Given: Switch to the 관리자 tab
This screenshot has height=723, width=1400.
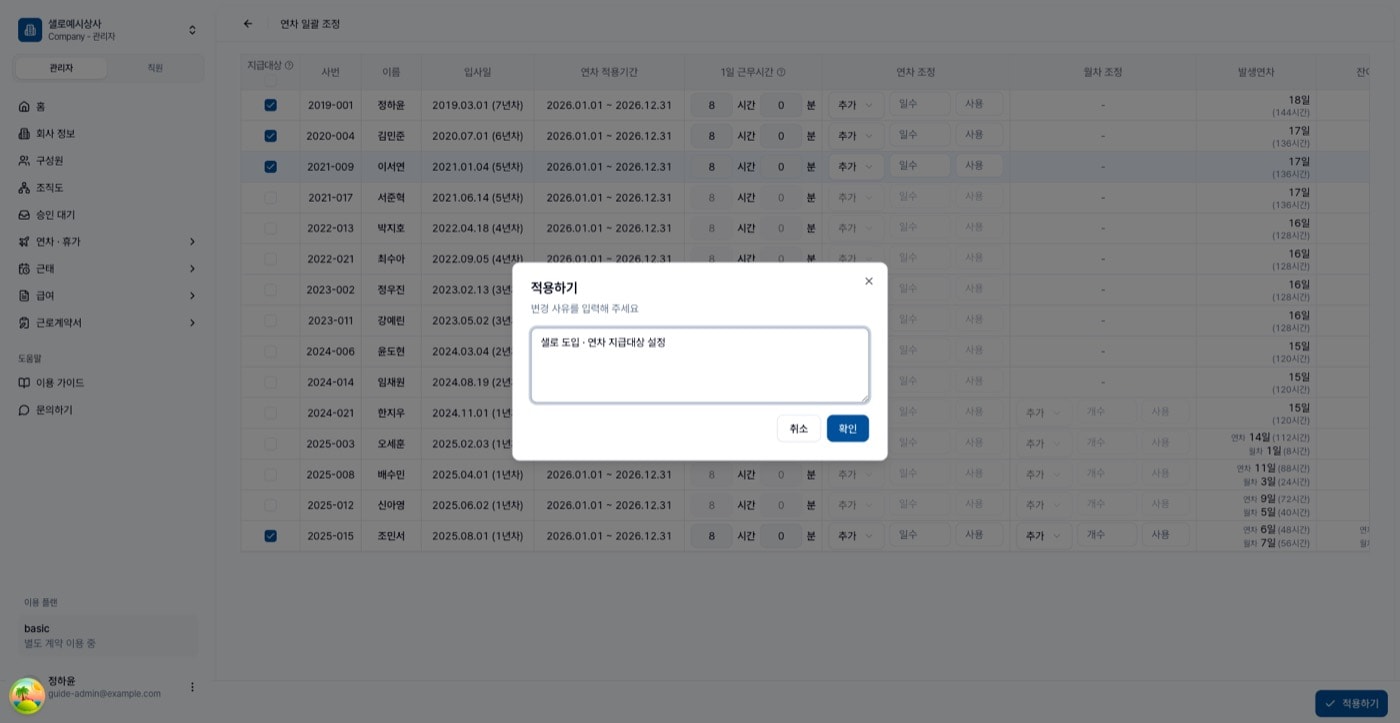Looking at the screenshot, I should click(62, 68).
